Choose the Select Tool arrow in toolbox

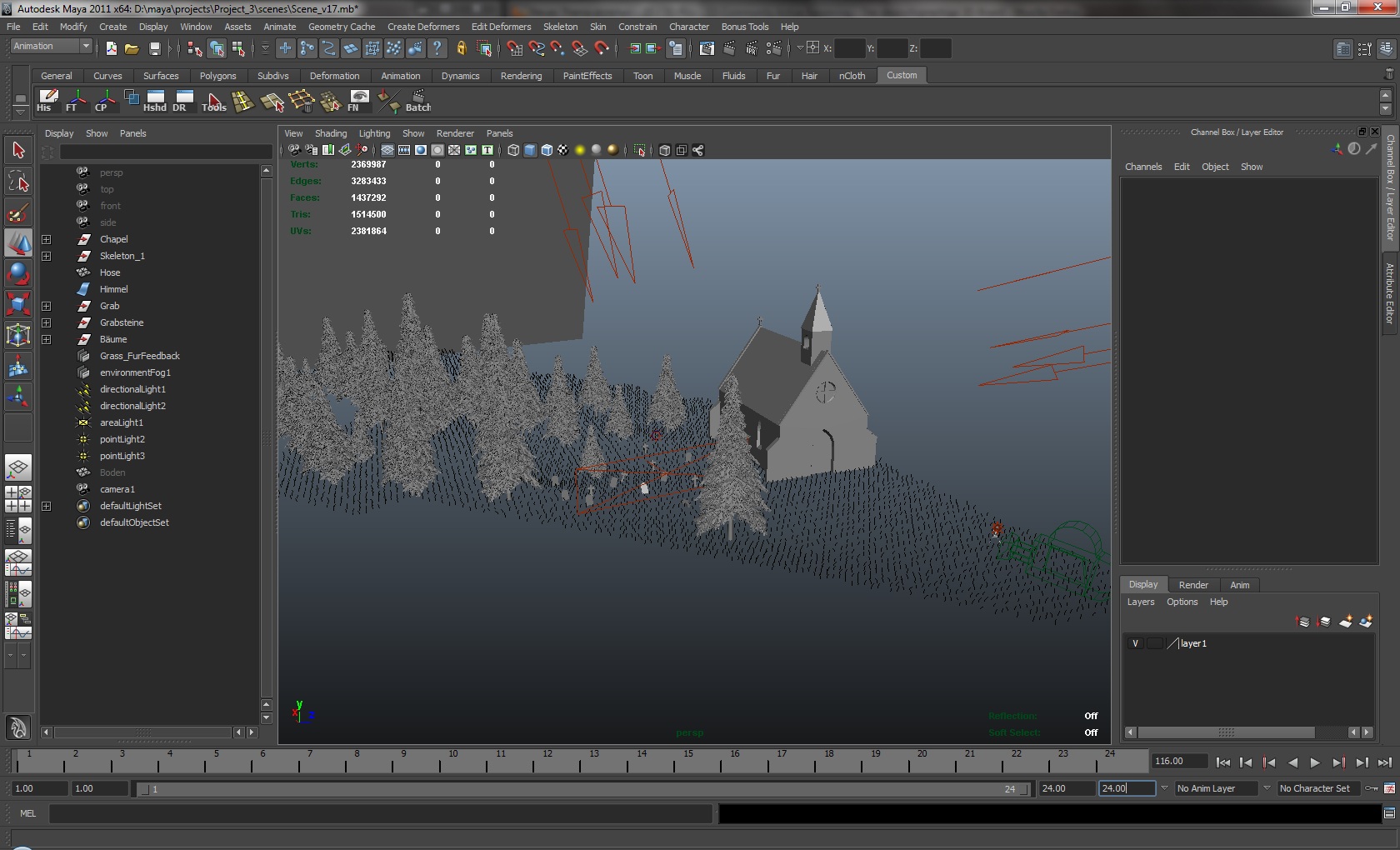18,150
